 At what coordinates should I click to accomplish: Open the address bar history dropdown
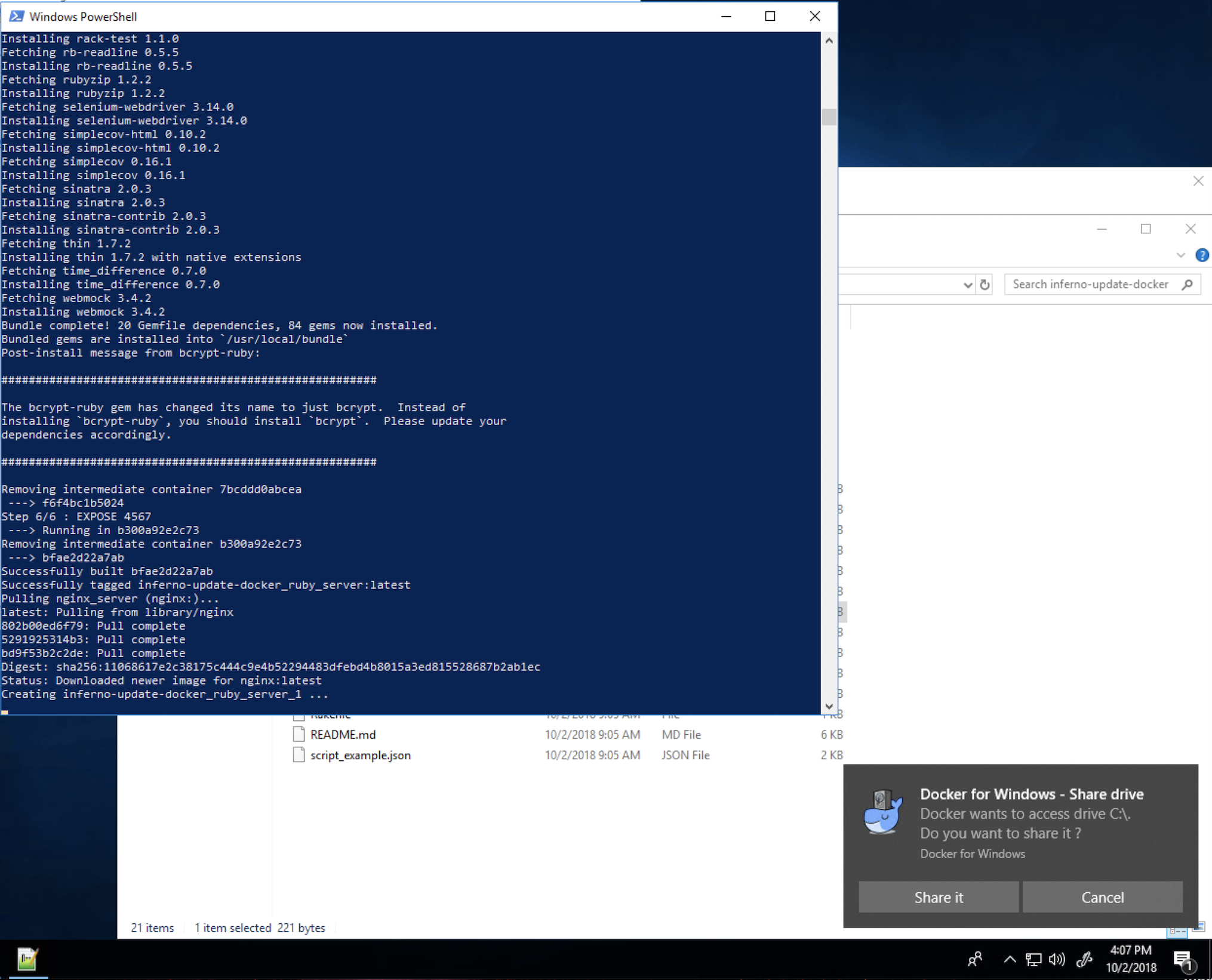coord(968,285)
